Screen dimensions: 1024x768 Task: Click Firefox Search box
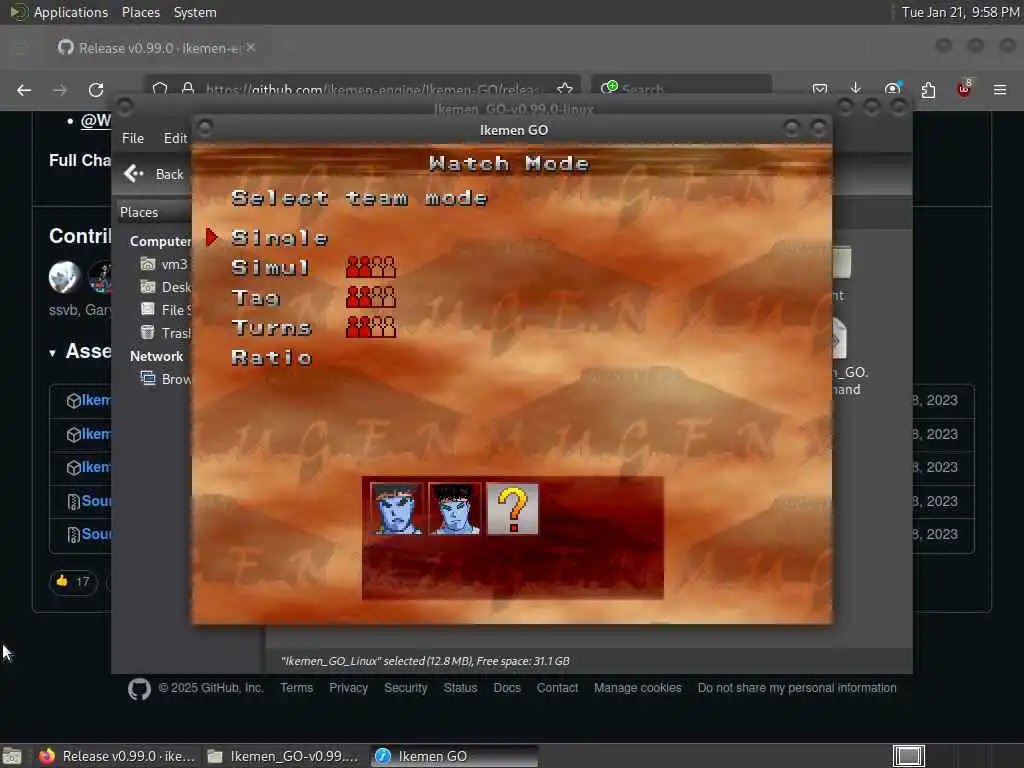coord(682,88)
